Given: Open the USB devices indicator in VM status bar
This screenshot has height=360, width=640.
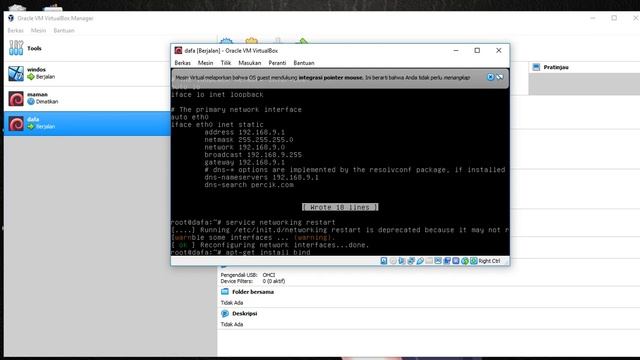Looking at the screenshot, I should 420,261.
